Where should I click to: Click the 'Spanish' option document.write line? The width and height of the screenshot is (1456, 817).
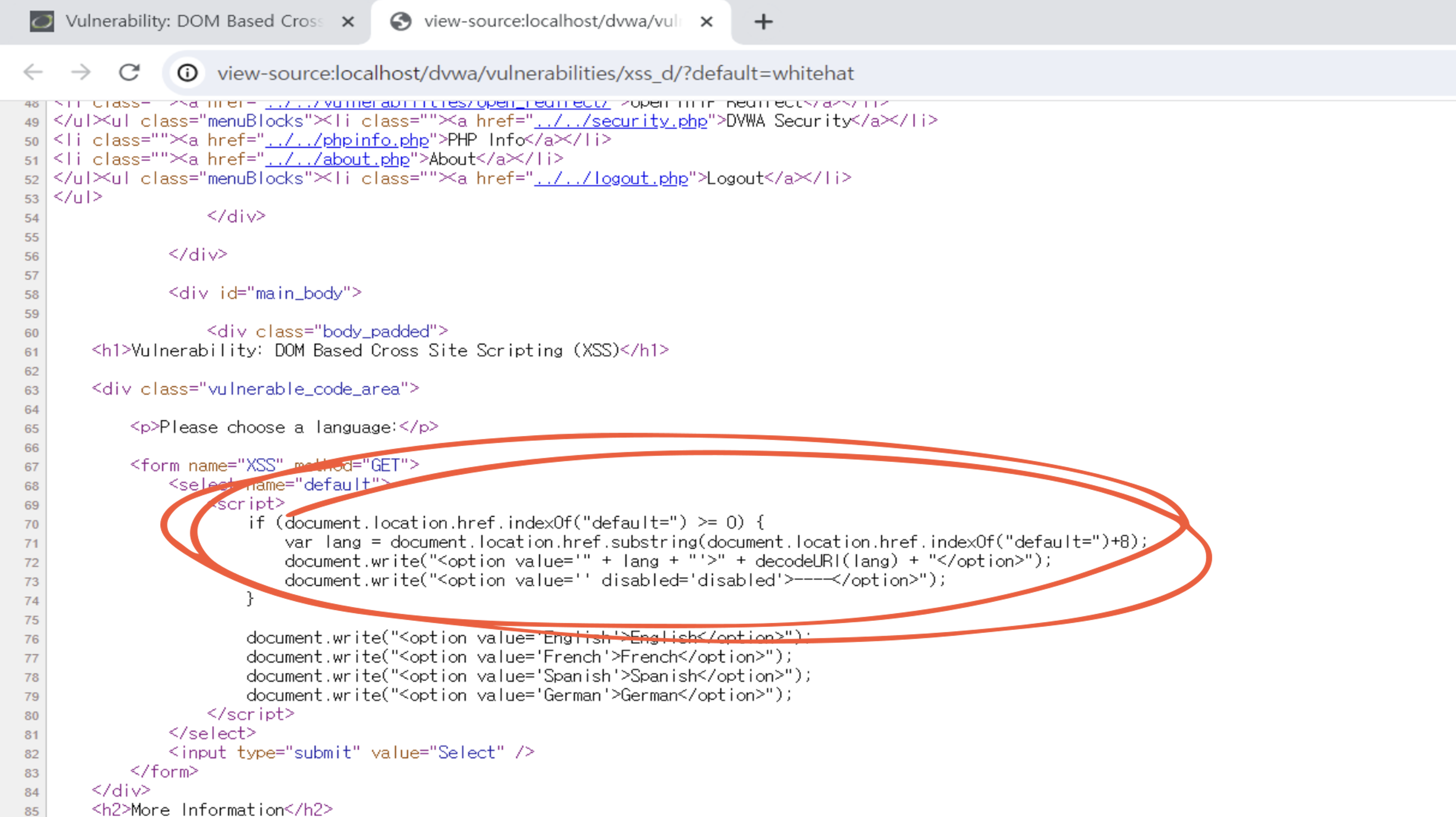529,676
